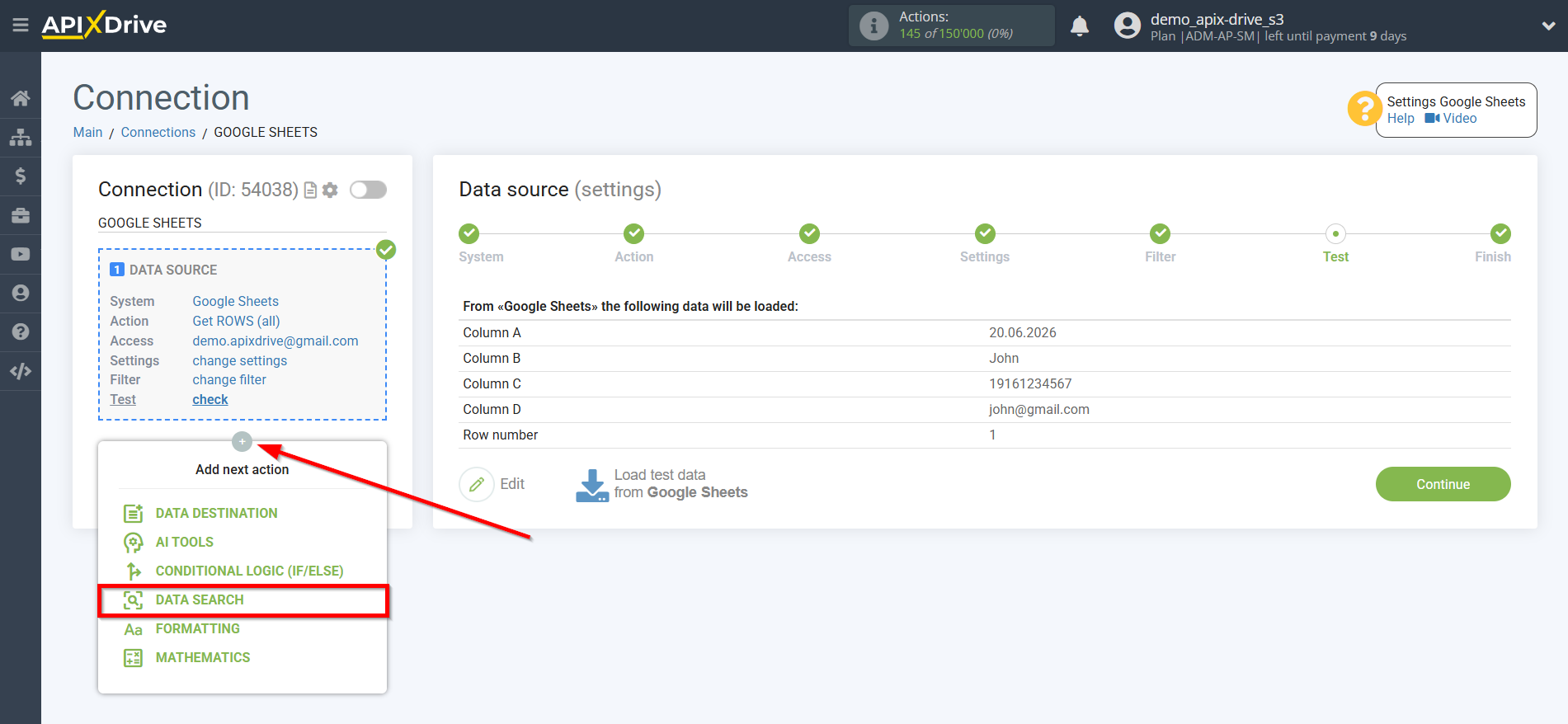Go to the Filter step
The width and height of the screenshot is (1568, 724).
click(1160, 233)
